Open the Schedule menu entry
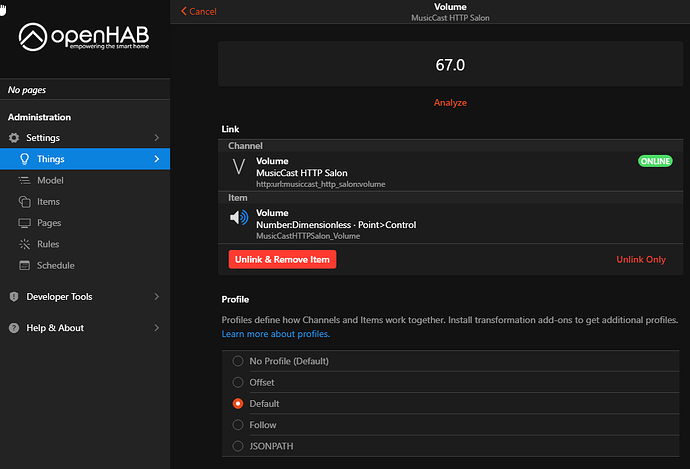The height and width of the screenshot is (469, 690). tap(85, 265)
